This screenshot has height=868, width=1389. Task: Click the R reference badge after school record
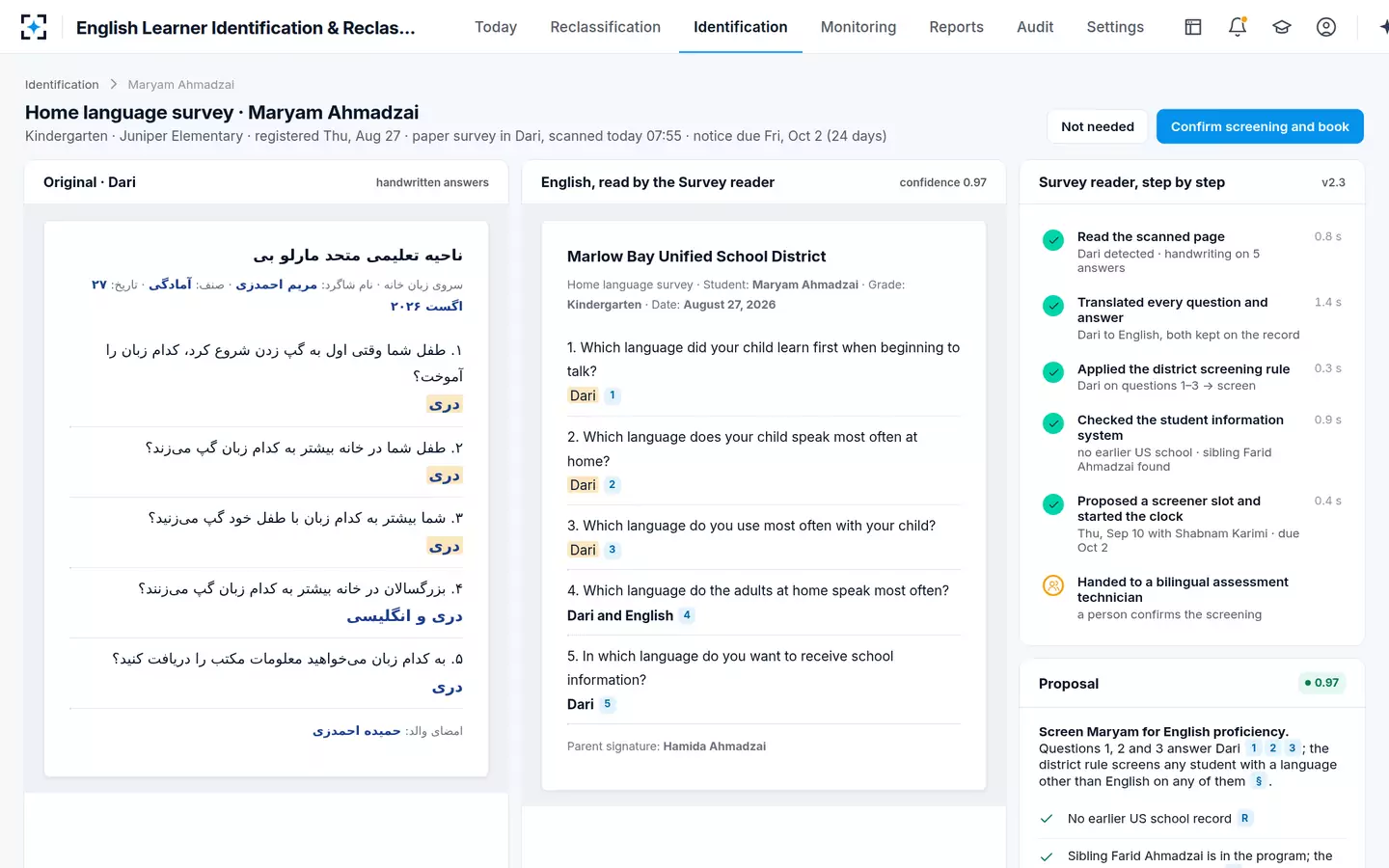[1245, 819]
